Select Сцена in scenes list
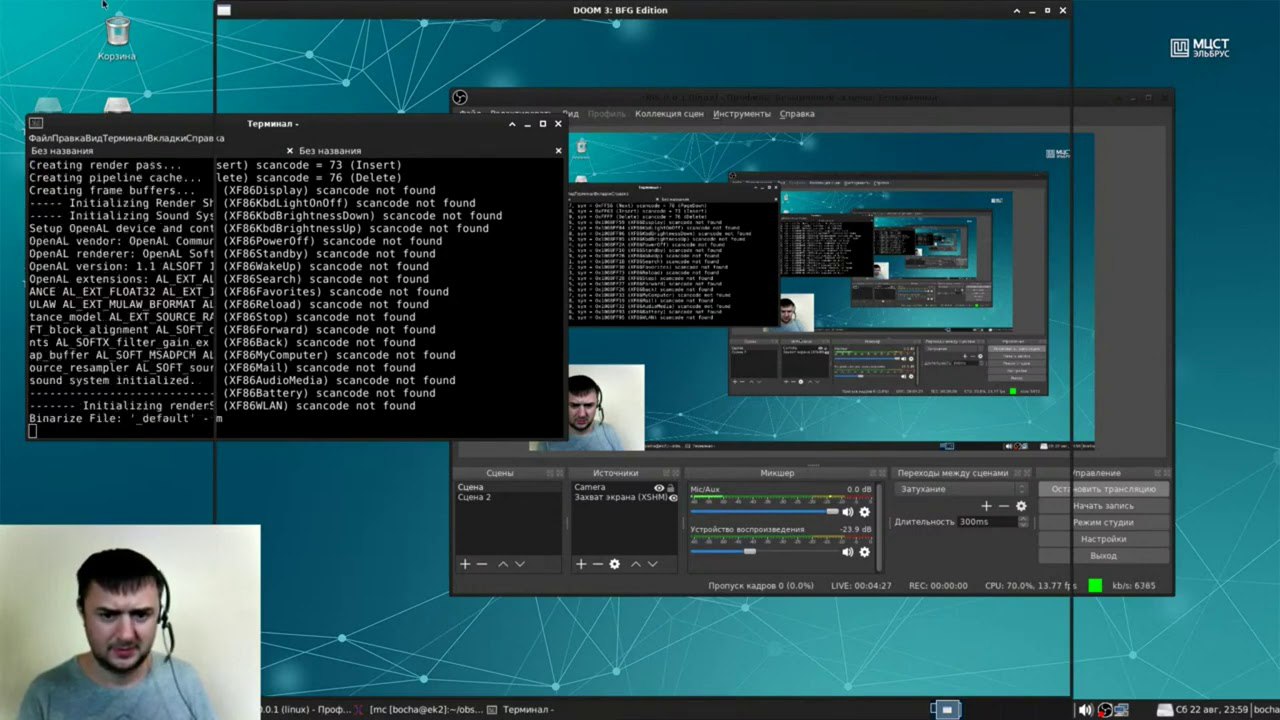Screen dimensions: 1280x720 point(508,487)
